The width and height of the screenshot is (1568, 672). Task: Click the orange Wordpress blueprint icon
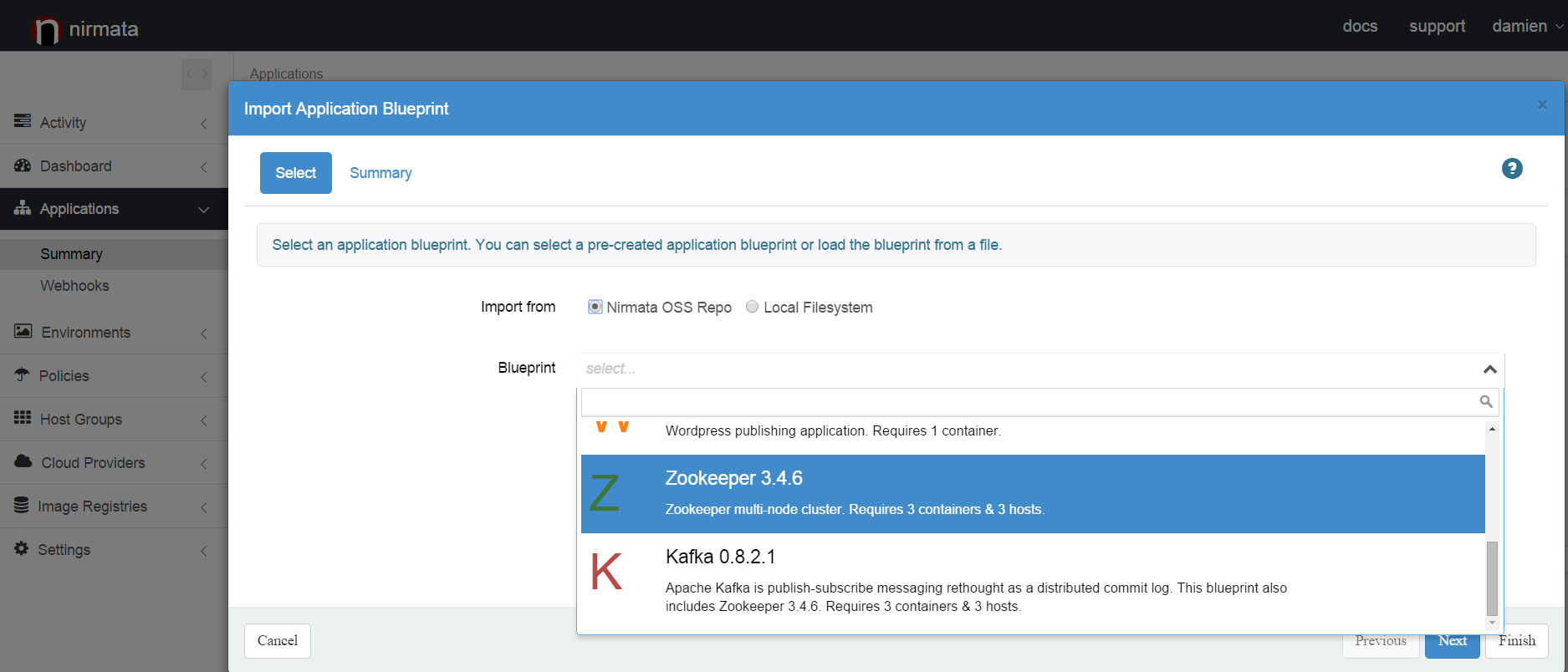[x=613, y=426]
